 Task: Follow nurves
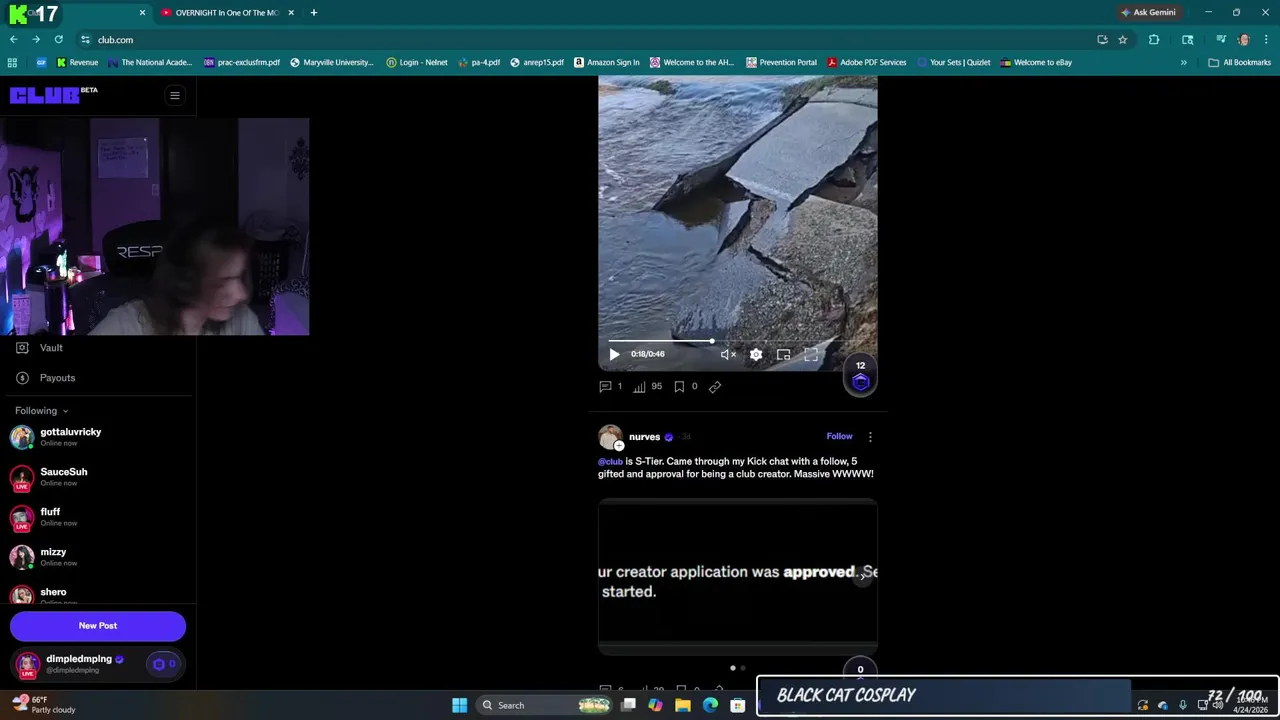coord(839,436)
